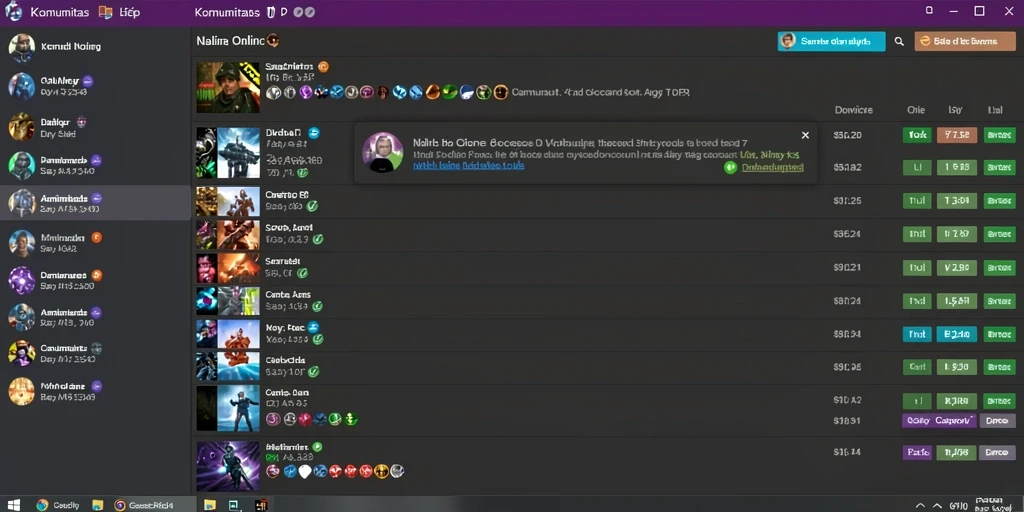
Task: Click the green check in Ciobdida row
Action: click(x=313, y=372)
